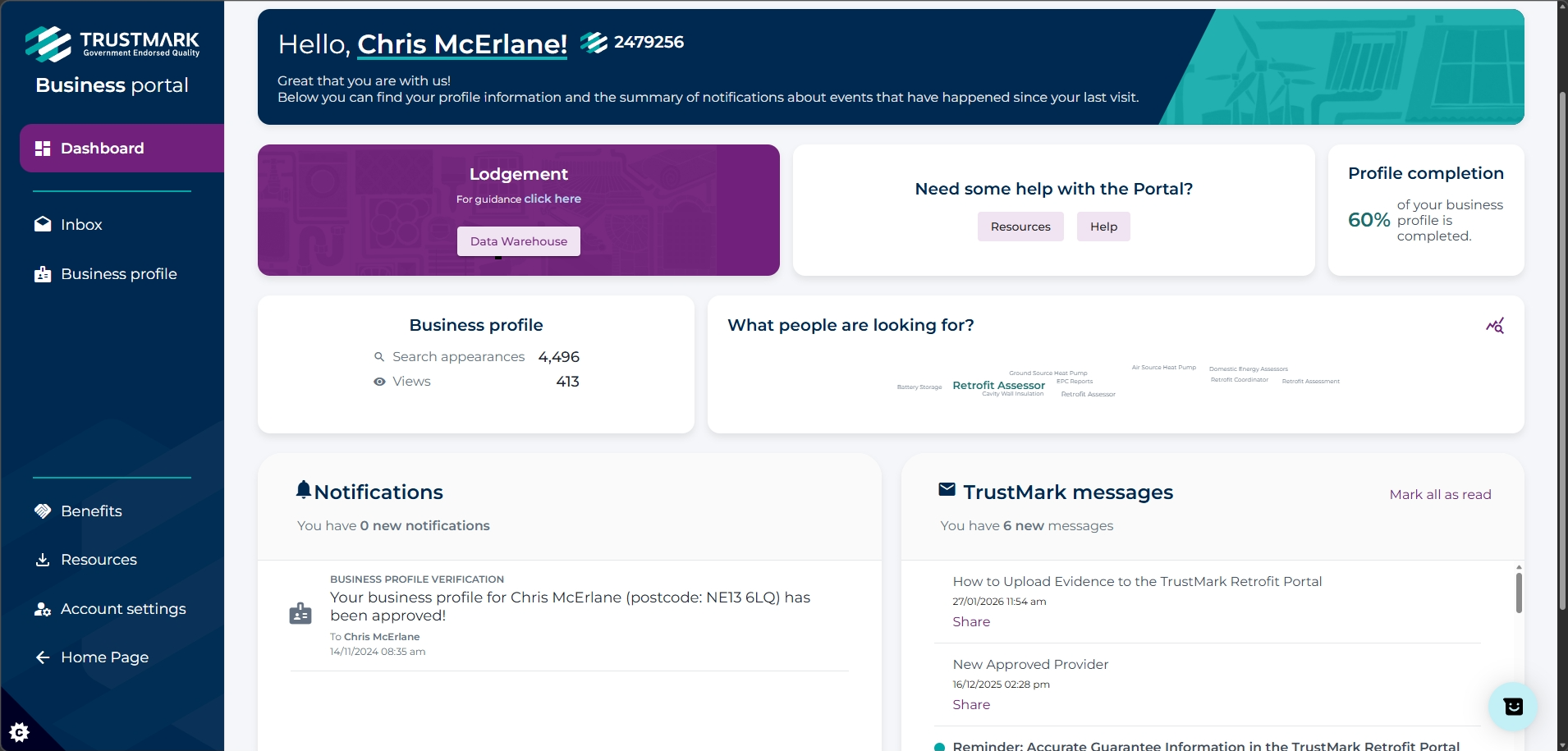This screenshot has width=1568, height=751.
Task: Click the 'You have 6 new messages' text
Action: tap(1026, 526)
